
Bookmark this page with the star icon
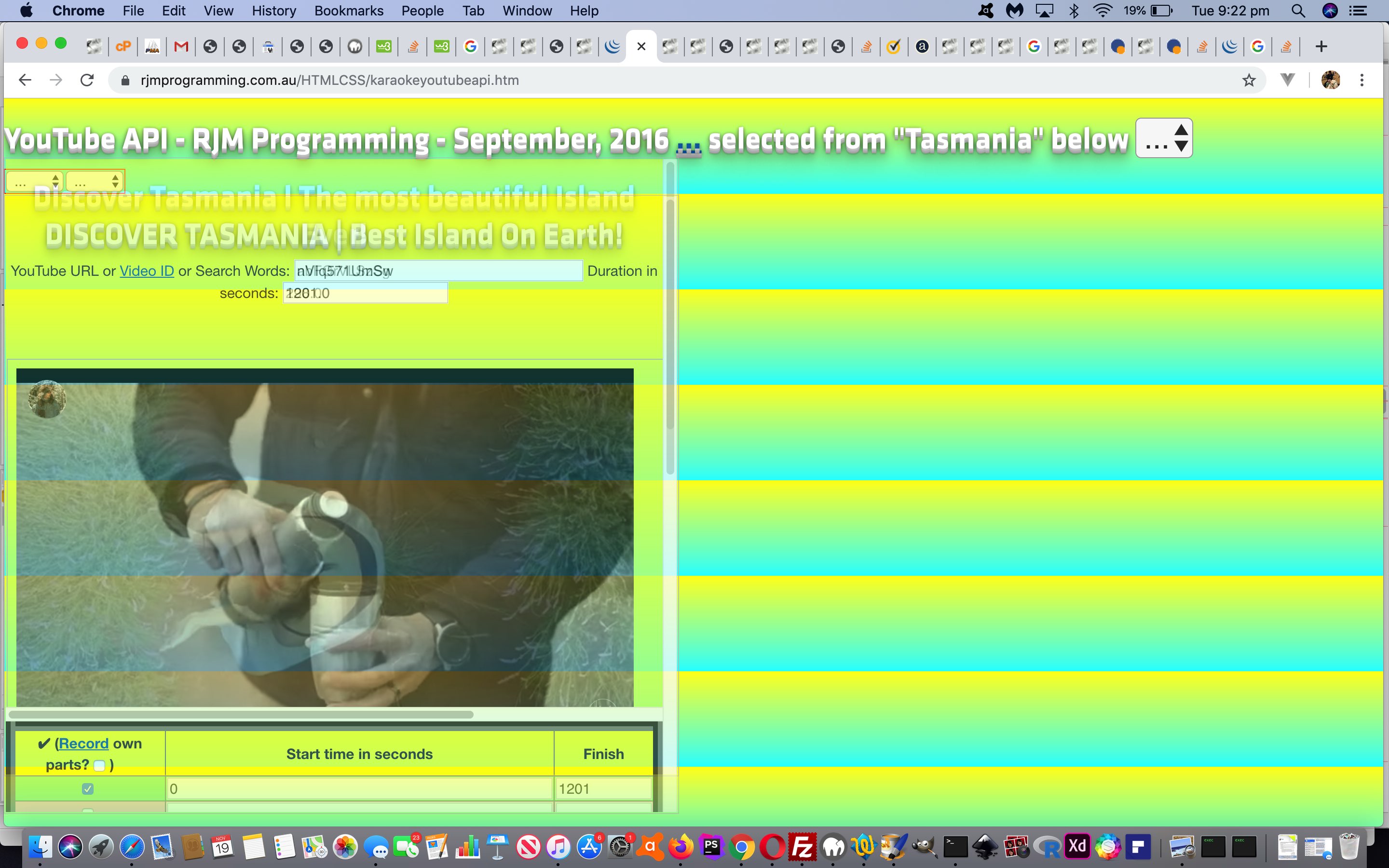[1249, 81]
